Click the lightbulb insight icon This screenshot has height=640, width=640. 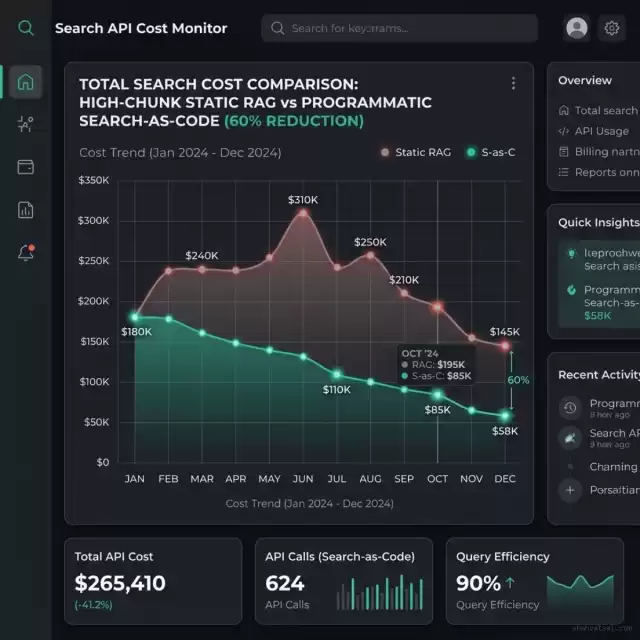[x=572, y=253]
